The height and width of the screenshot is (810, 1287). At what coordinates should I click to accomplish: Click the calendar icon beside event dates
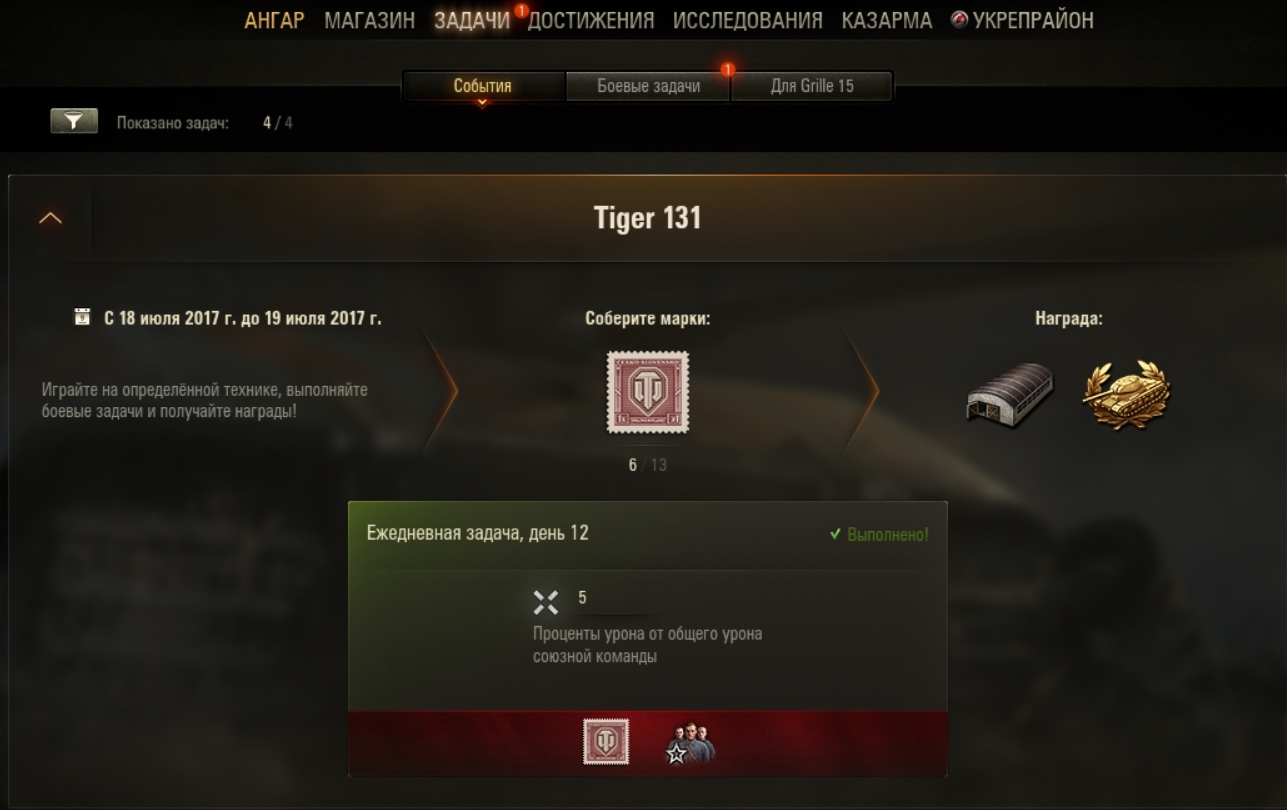(x=83, y=318)
